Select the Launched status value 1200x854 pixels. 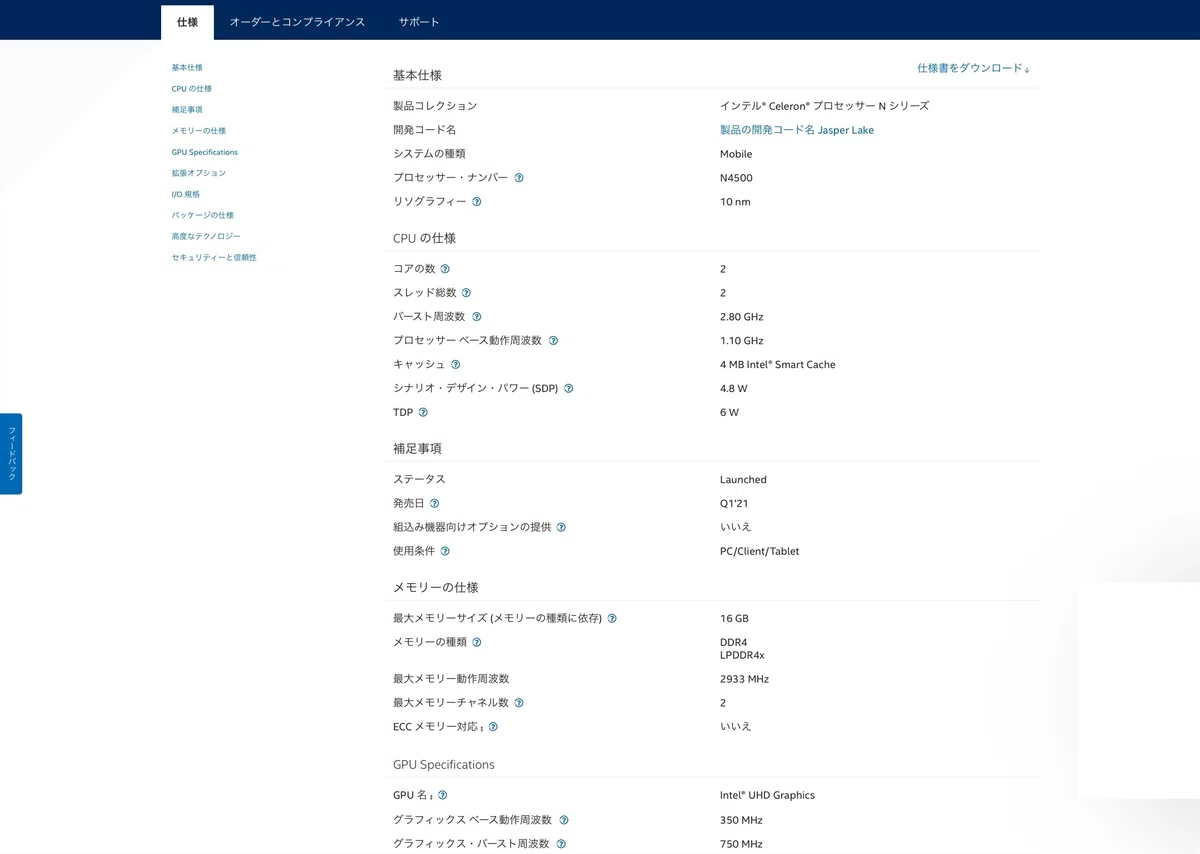pyautogui.click(x=743, y=480)
